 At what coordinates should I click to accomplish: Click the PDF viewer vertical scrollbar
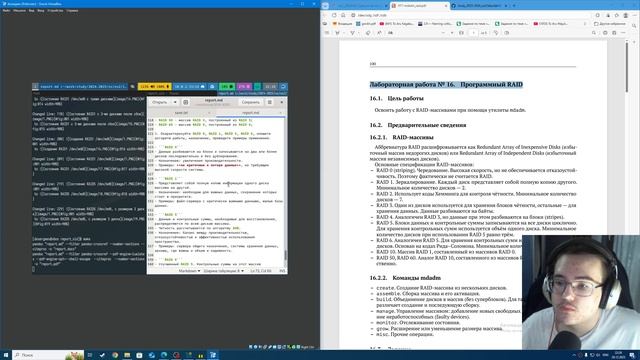click(627, 67)
